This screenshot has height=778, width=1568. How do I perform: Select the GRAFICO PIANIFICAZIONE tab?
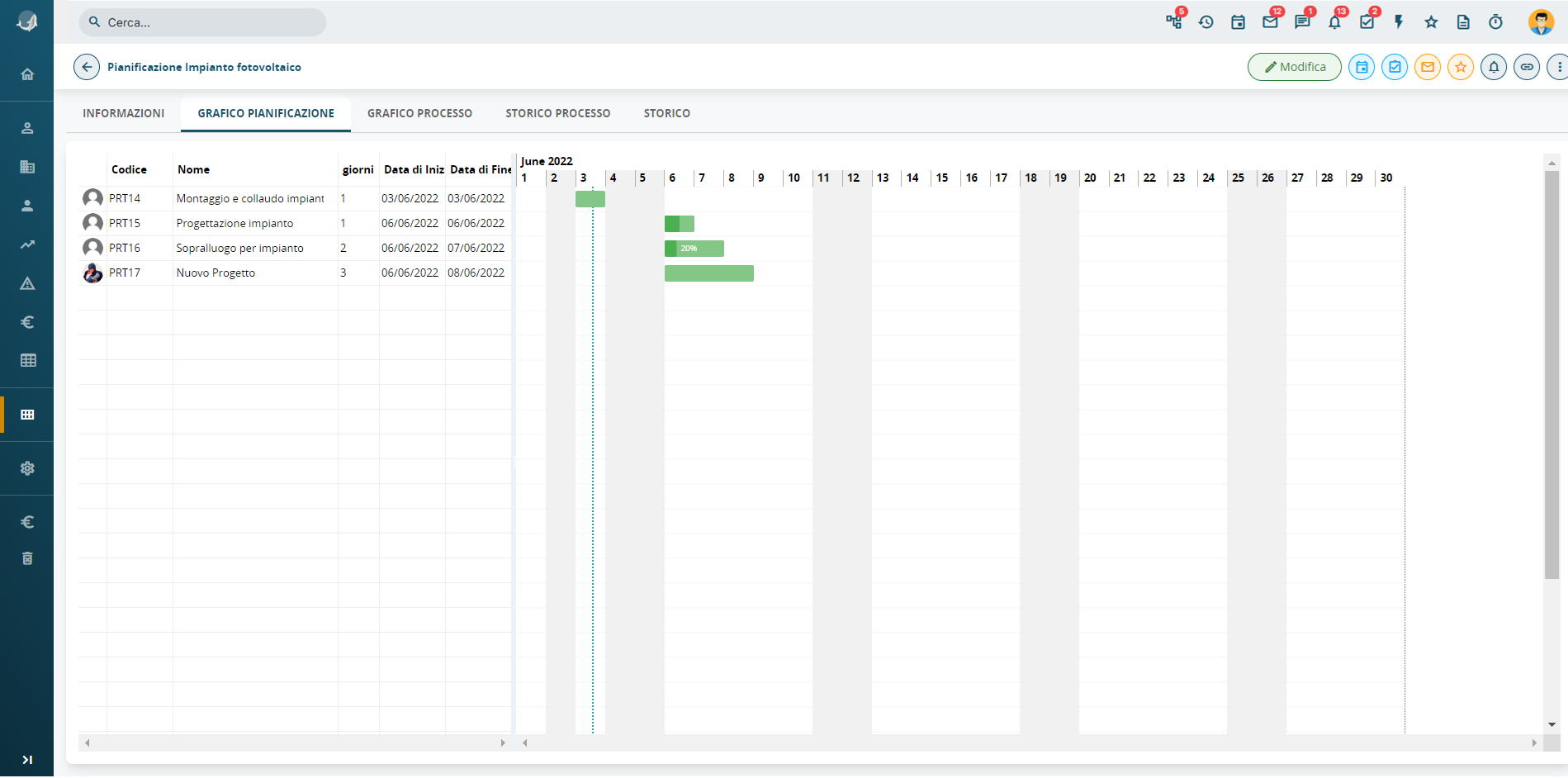[x=266, y=113]
